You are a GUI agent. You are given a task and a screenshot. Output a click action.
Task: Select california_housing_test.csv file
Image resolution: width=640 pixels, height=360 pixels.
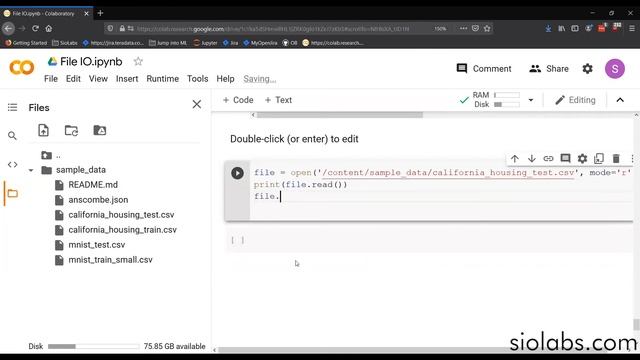click(121, 215)
